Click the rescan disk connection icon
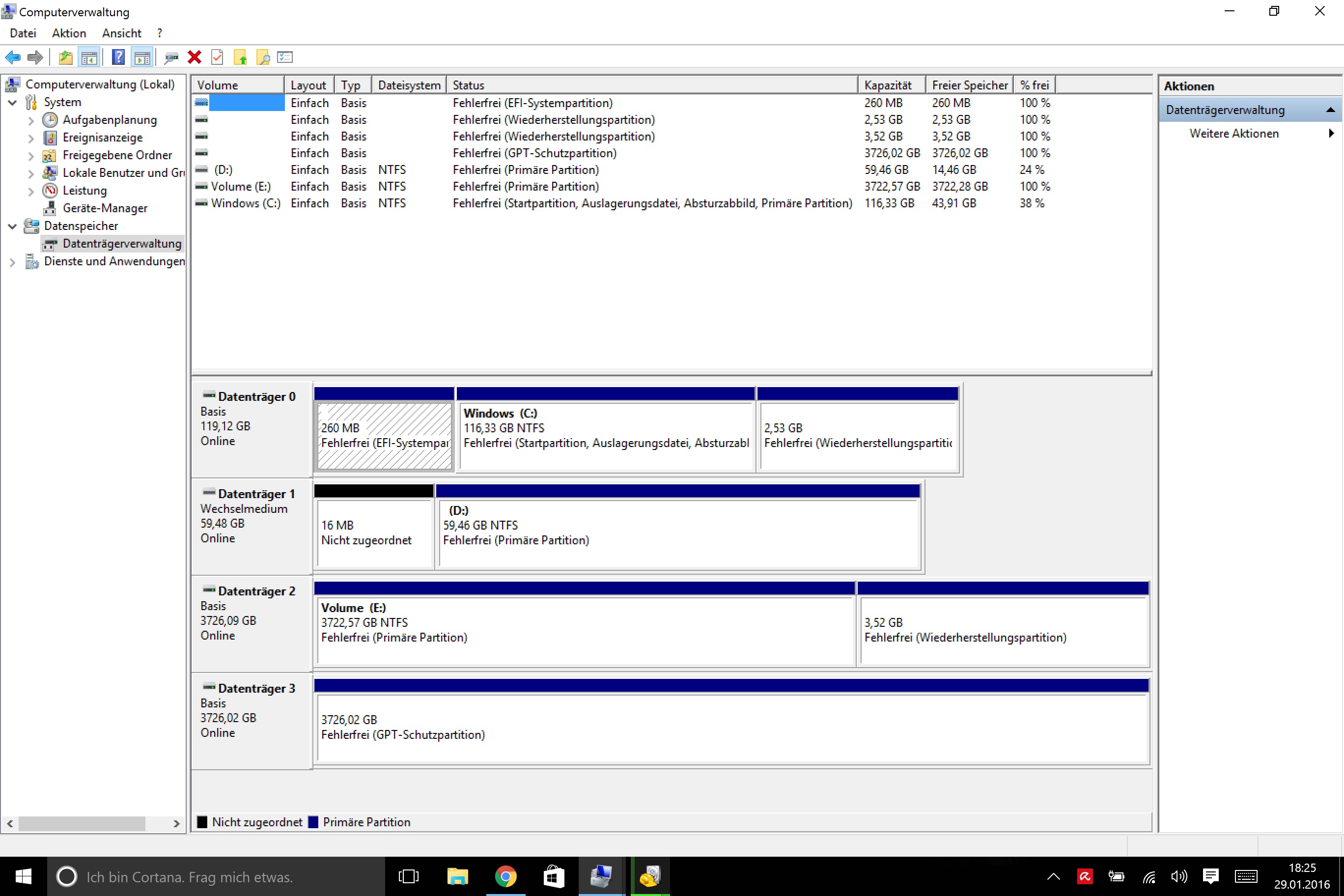Viewport: 1344px width, 896px height. click(x=171, y=57)
